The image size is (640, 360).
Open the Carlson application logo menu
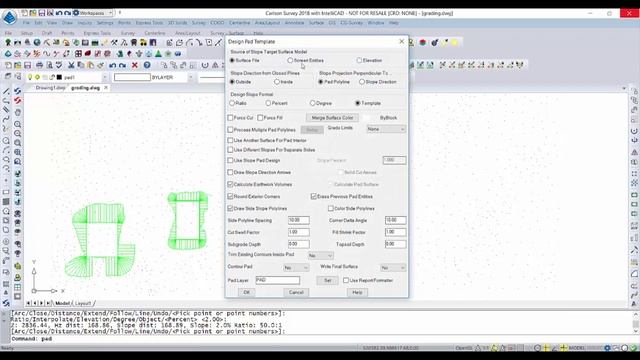coord(9,17)
